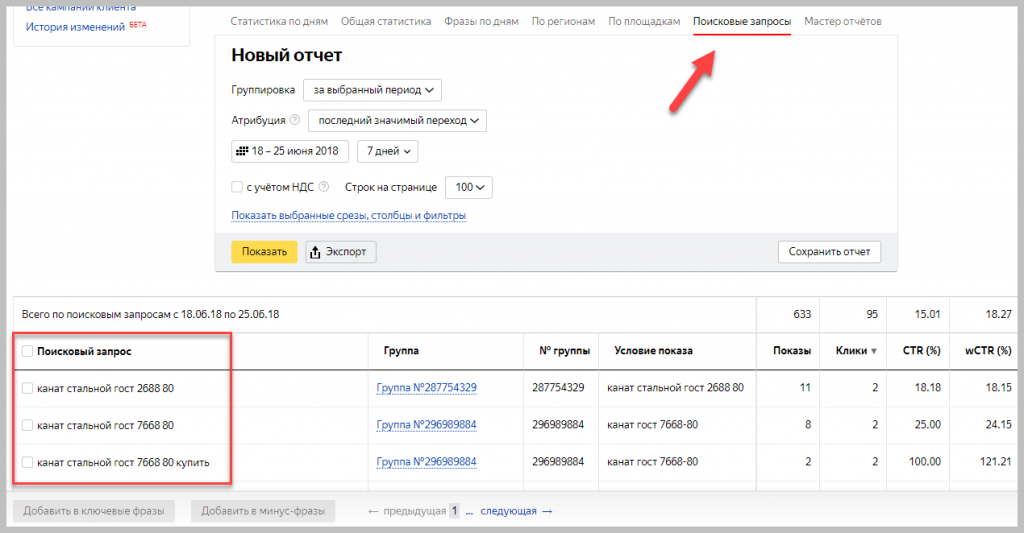
Task: Click the Сохранить отчет button
Action: [x=829, y=252]
